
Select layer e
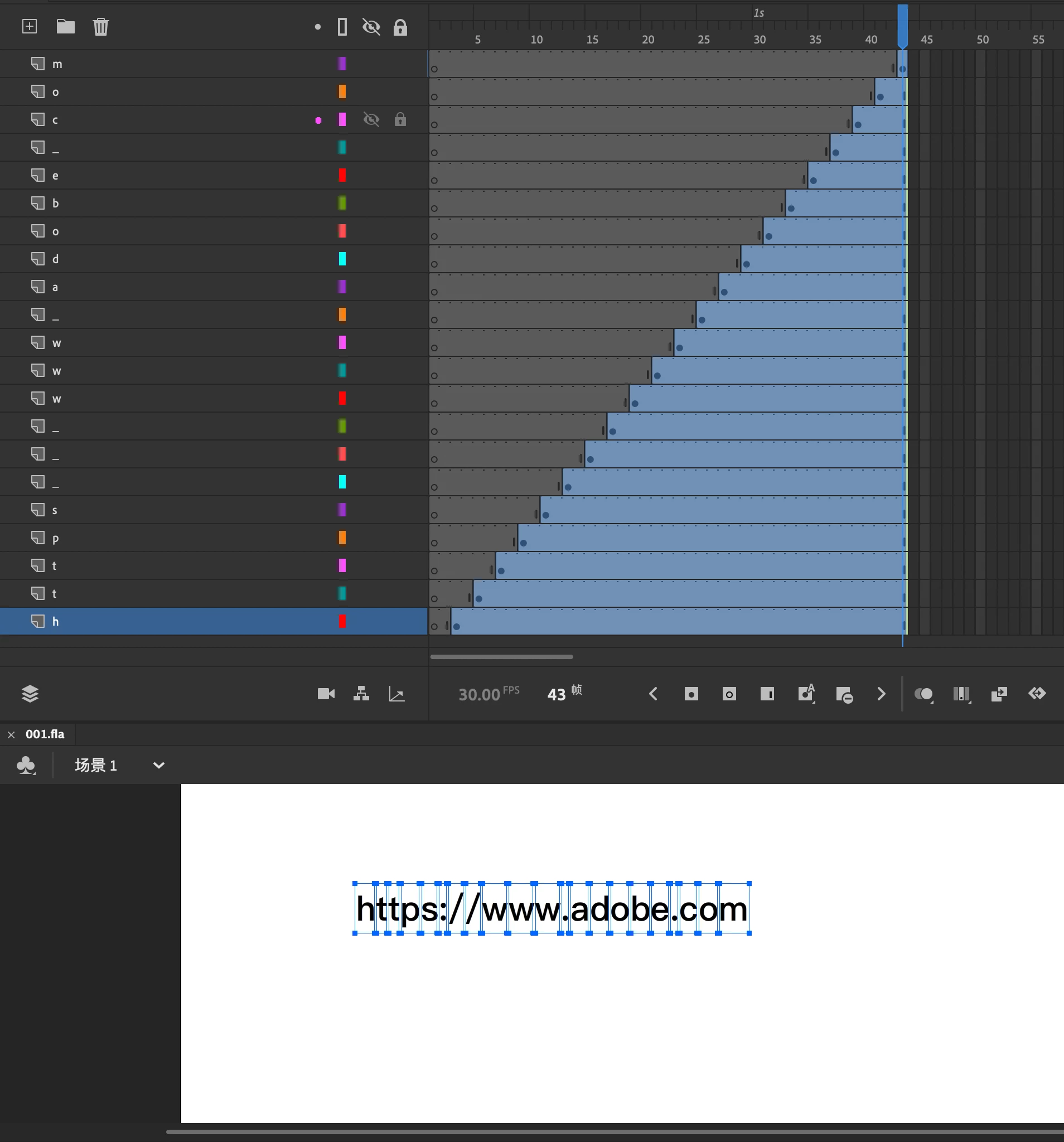214,175
